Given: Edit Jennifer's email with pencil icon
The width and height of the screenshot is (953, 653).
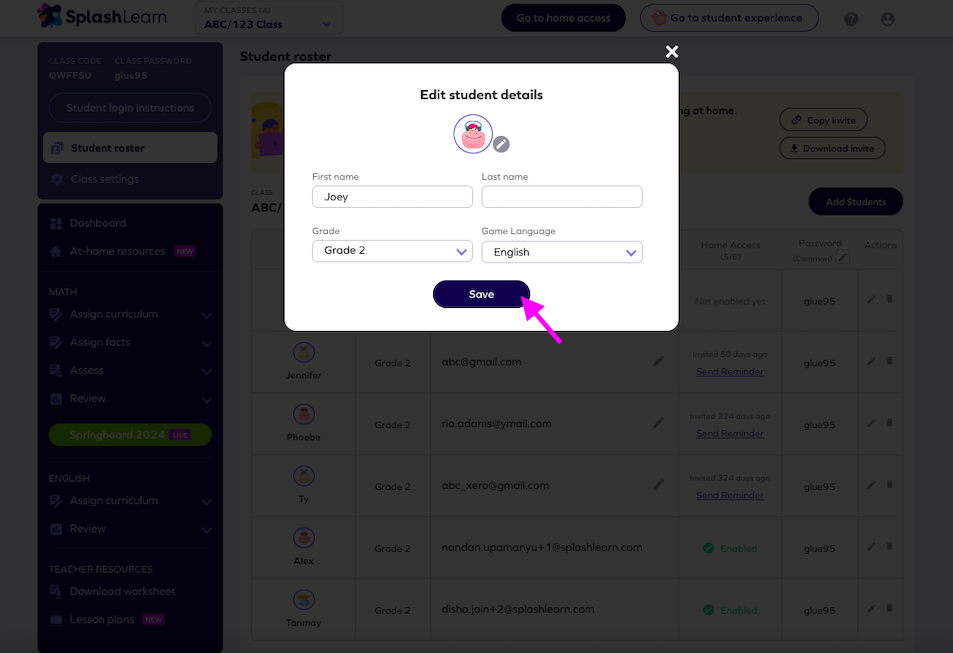Looking at the screenshot, I should 658,361.
